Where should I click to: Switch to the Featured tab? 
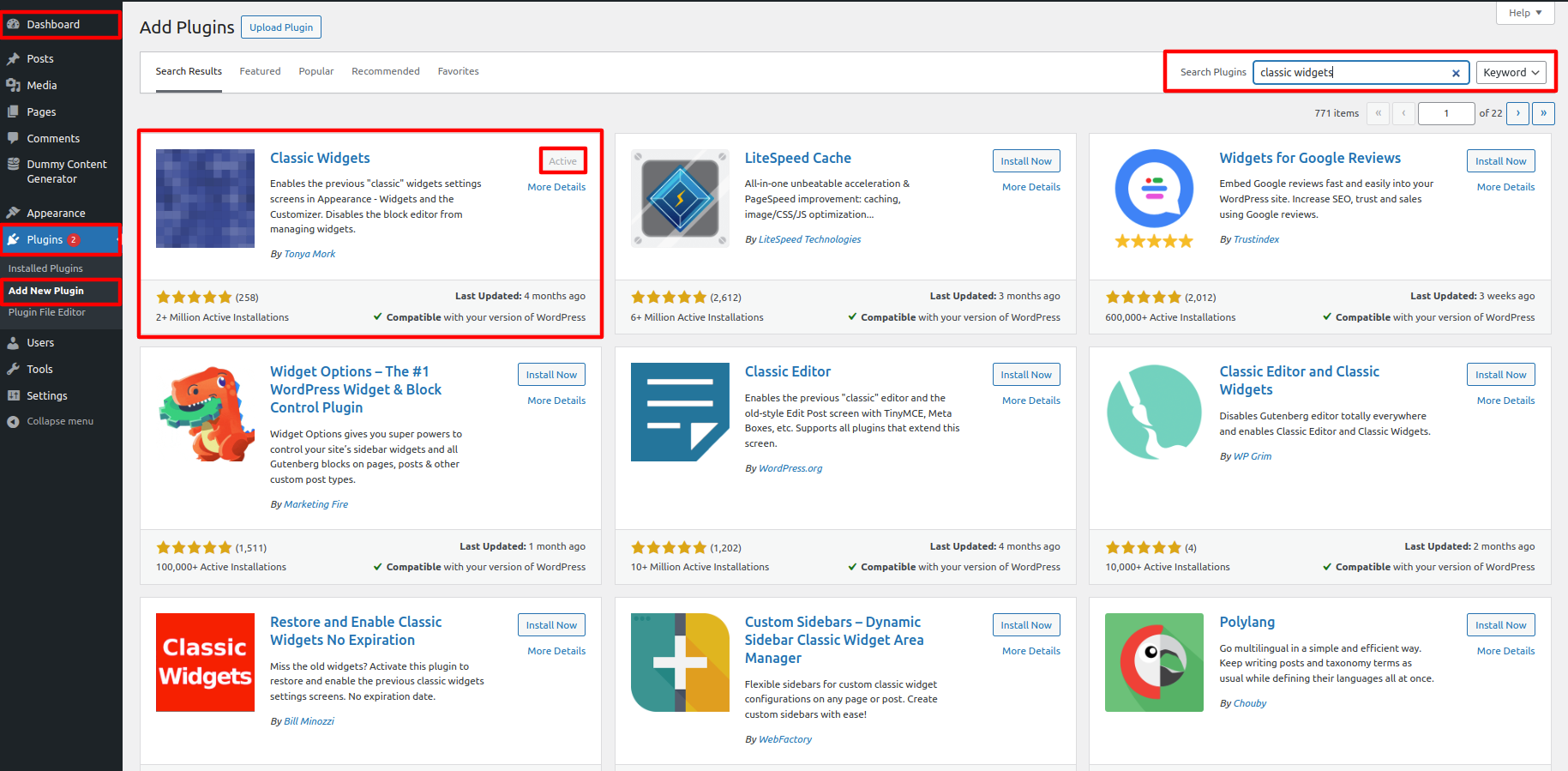point(260,71)
